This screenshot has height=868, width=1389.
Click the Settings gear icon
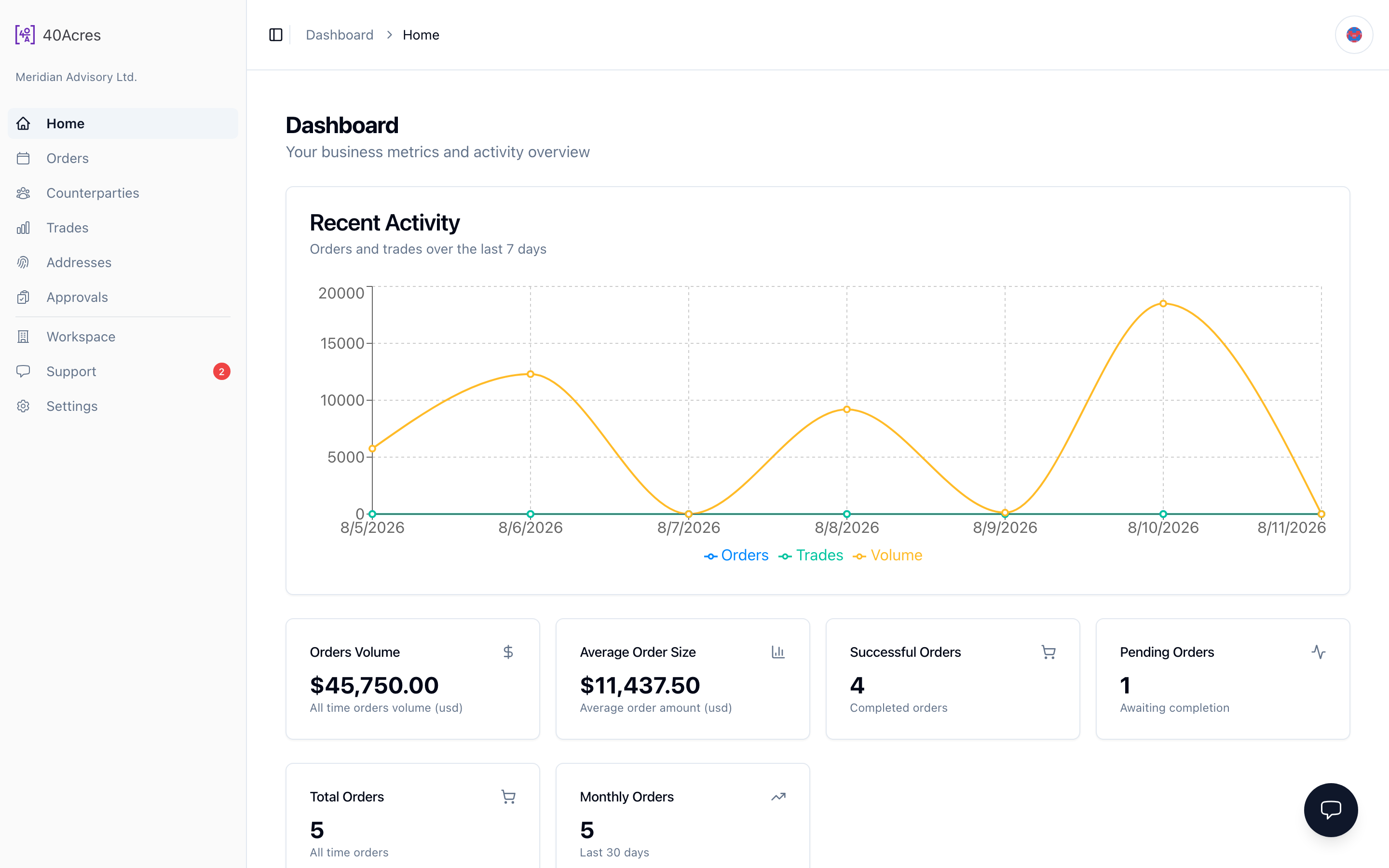point(23,407)
